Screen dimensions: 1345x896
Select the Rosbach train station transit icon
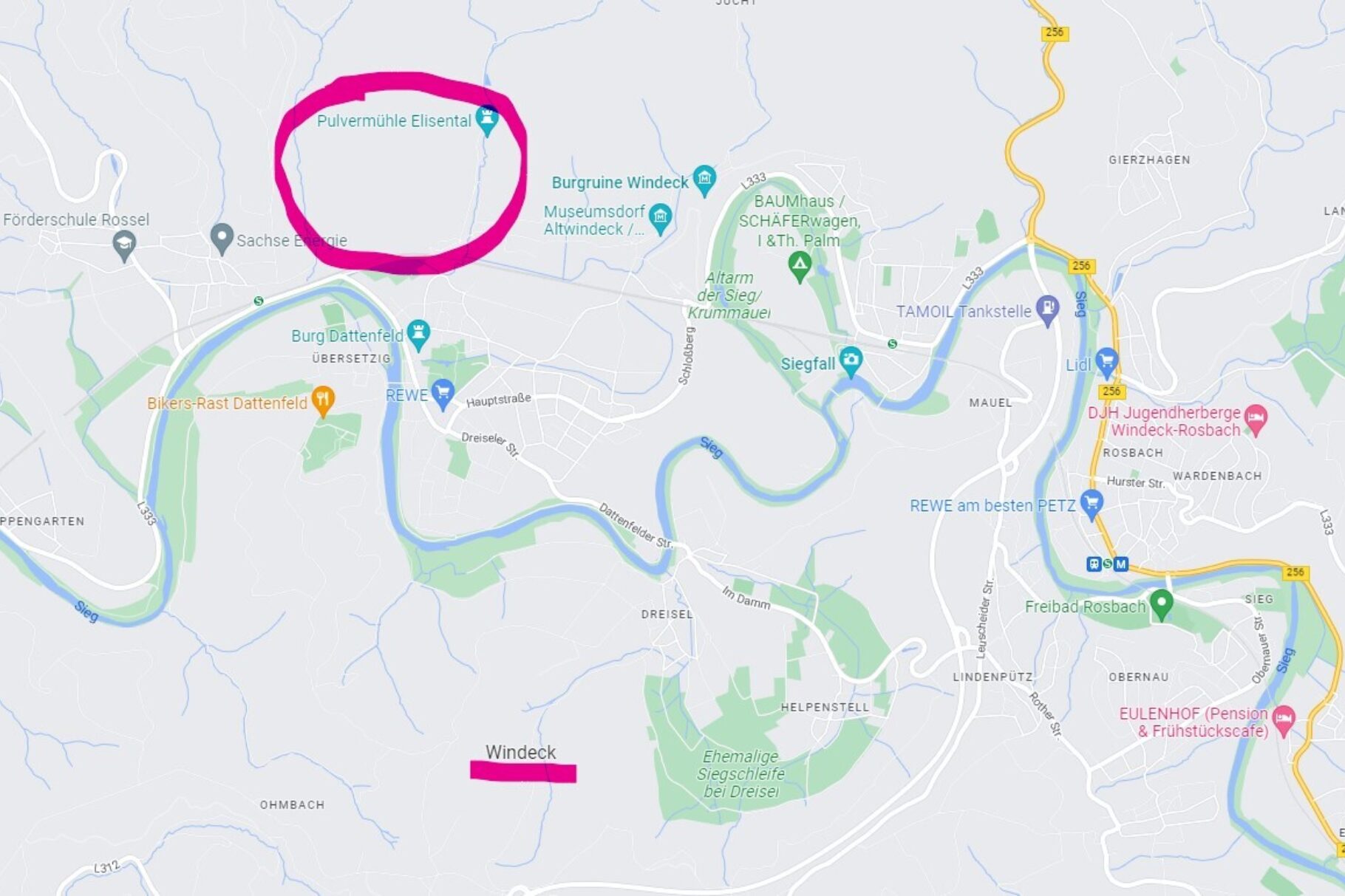tap(1107, 564)
